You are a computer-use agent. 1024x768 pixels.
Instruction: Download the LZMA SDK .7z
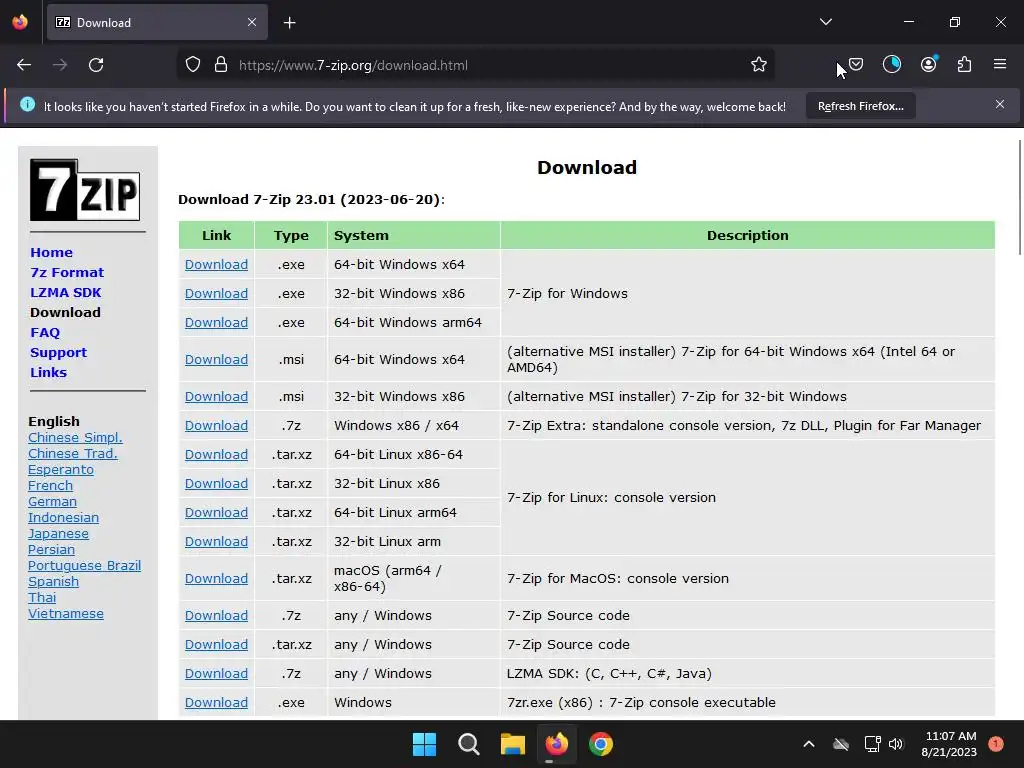(x=216, y=674)
